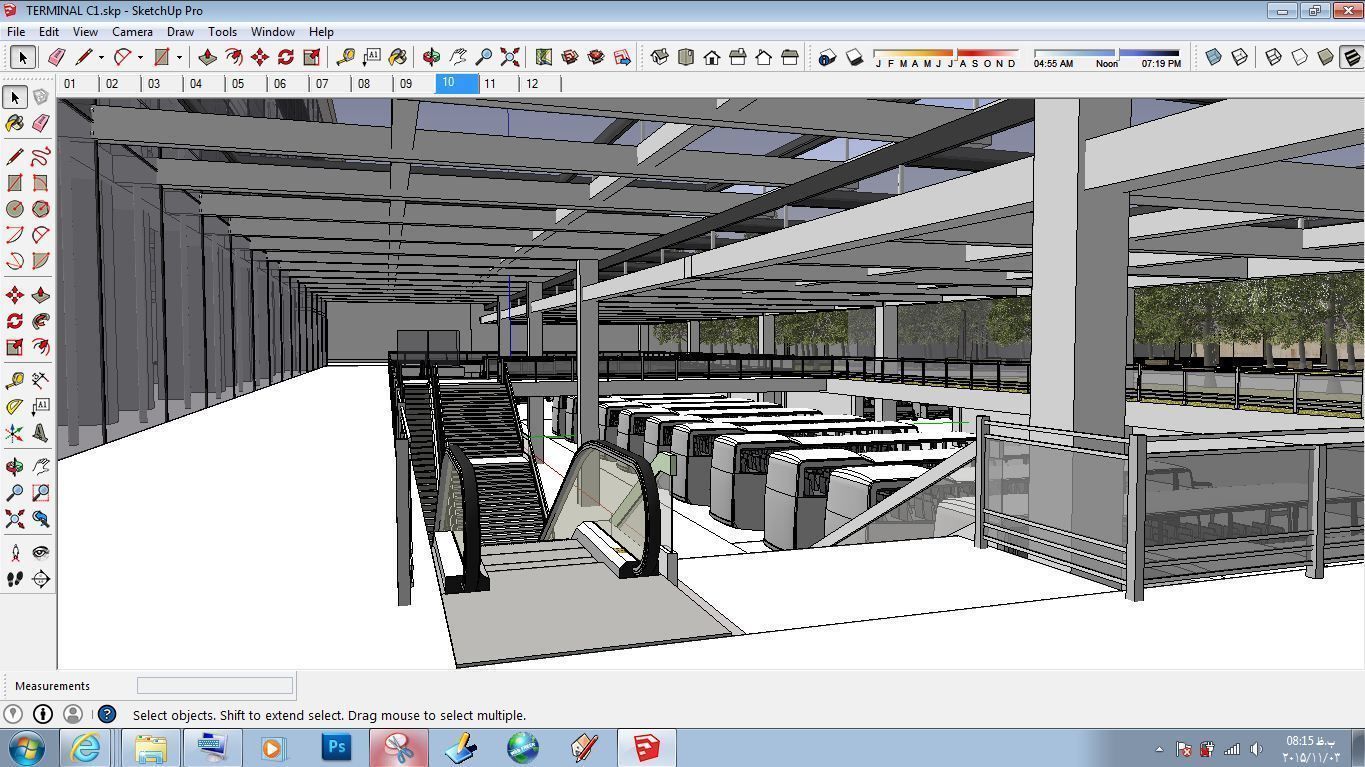
Task: Select the Eraser tool in top toolbar
Action: 57,58
